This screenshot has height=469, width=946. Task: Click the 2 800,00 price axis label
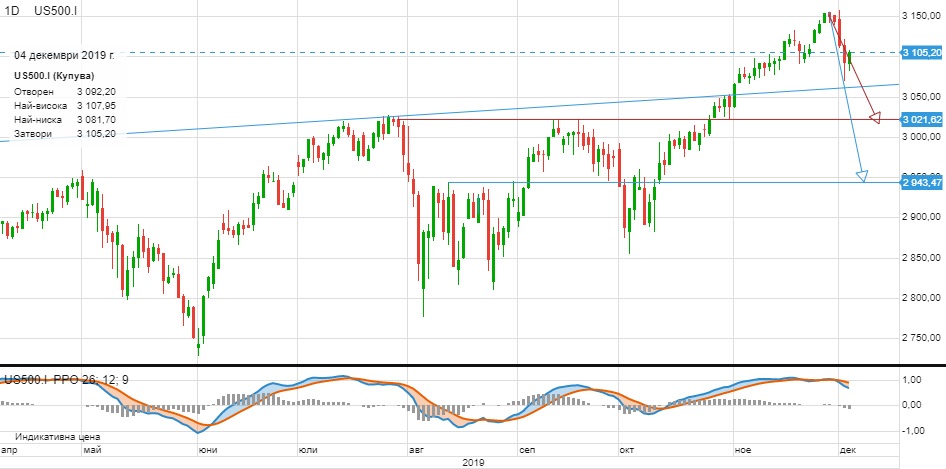(922, 298)
